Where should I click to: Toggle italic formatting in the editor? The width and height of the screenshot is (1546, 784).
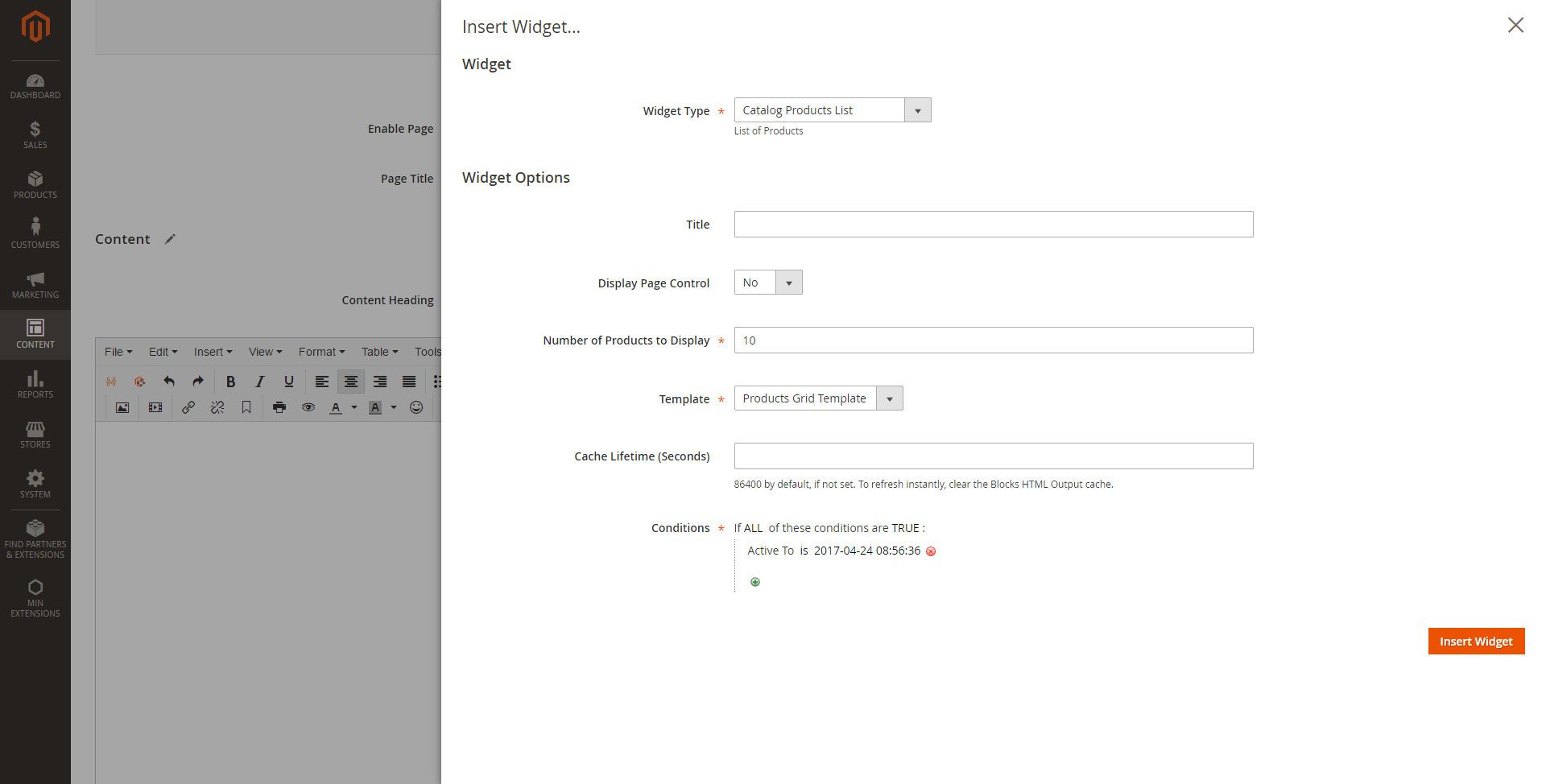click(260, 382)
